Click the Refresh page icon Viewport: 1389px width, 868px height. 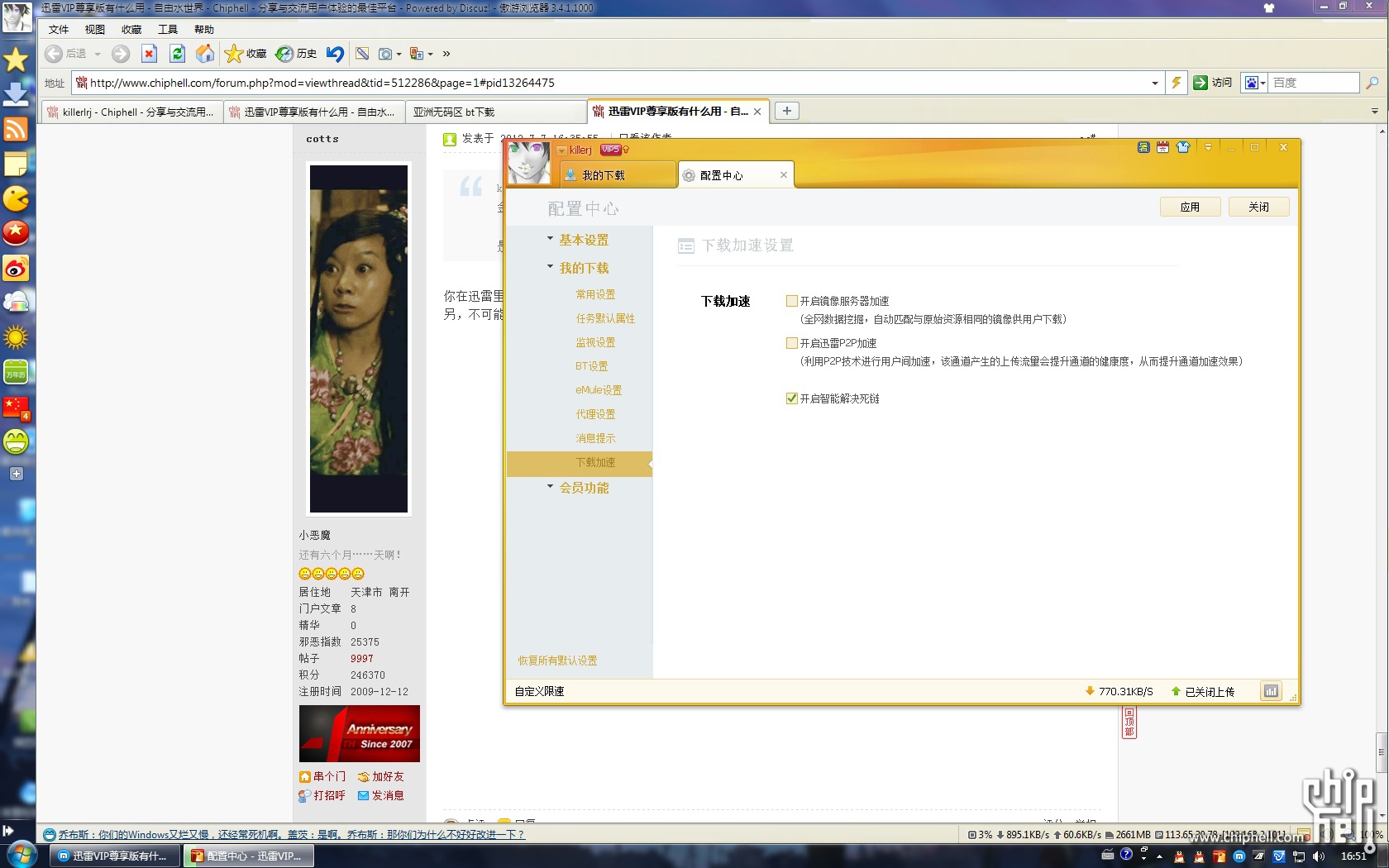point(177,54)
